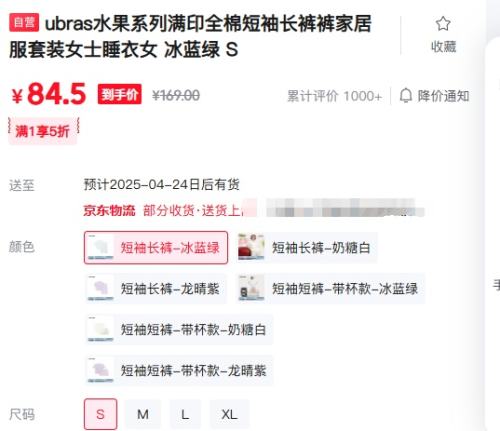Select color 短袖长裤-龙睛紫
The width and height of the screenshot is (500, 431).
(x=156, y=288)
